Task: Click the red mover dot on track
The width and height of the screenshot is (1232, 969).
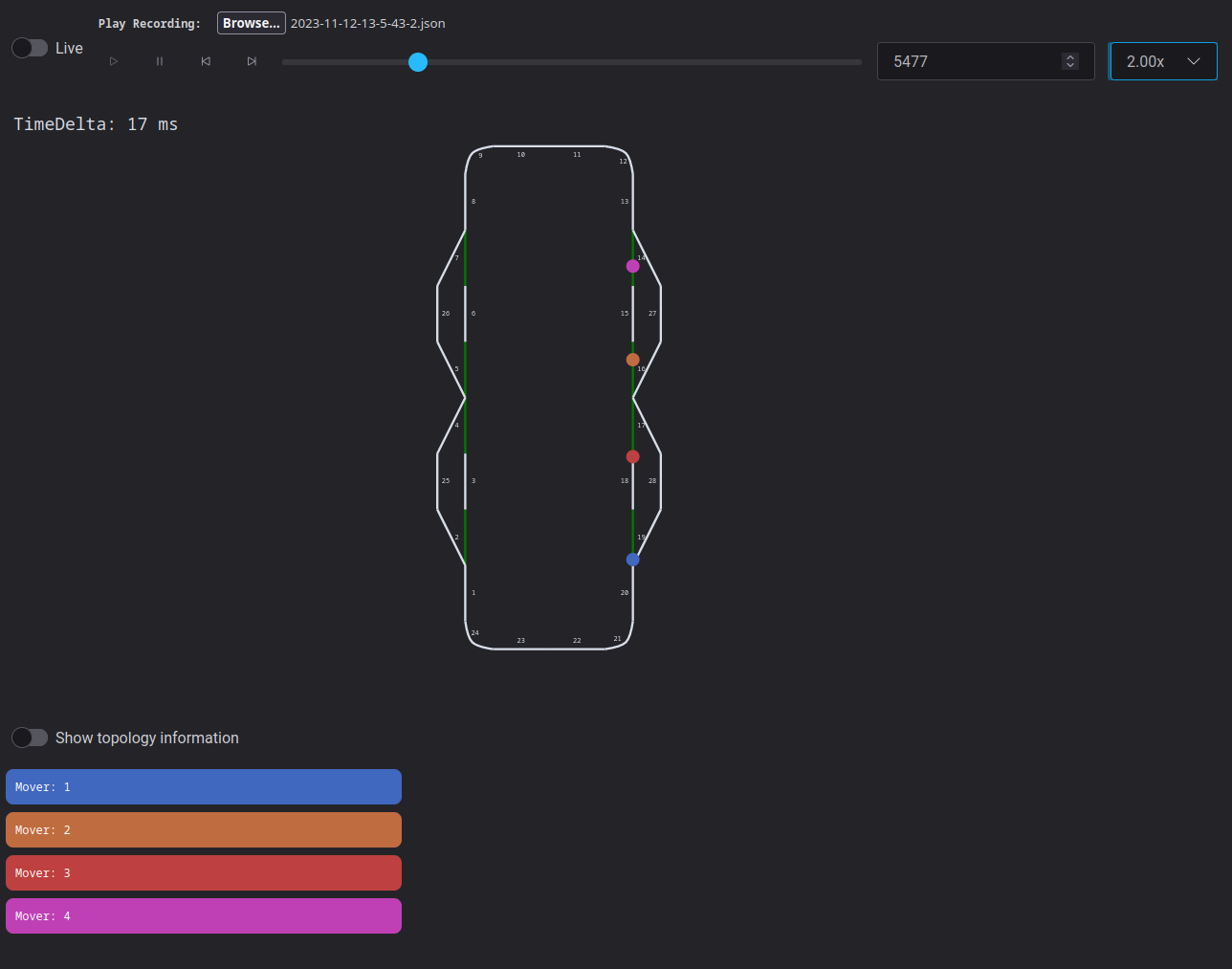Action: tap(632, 456)
